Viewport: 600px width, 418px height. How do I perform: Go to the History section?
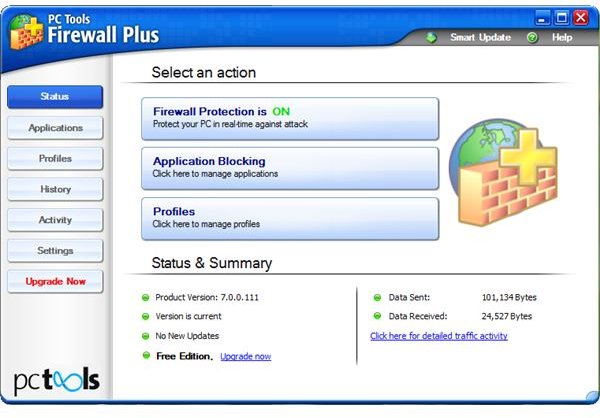55,189
